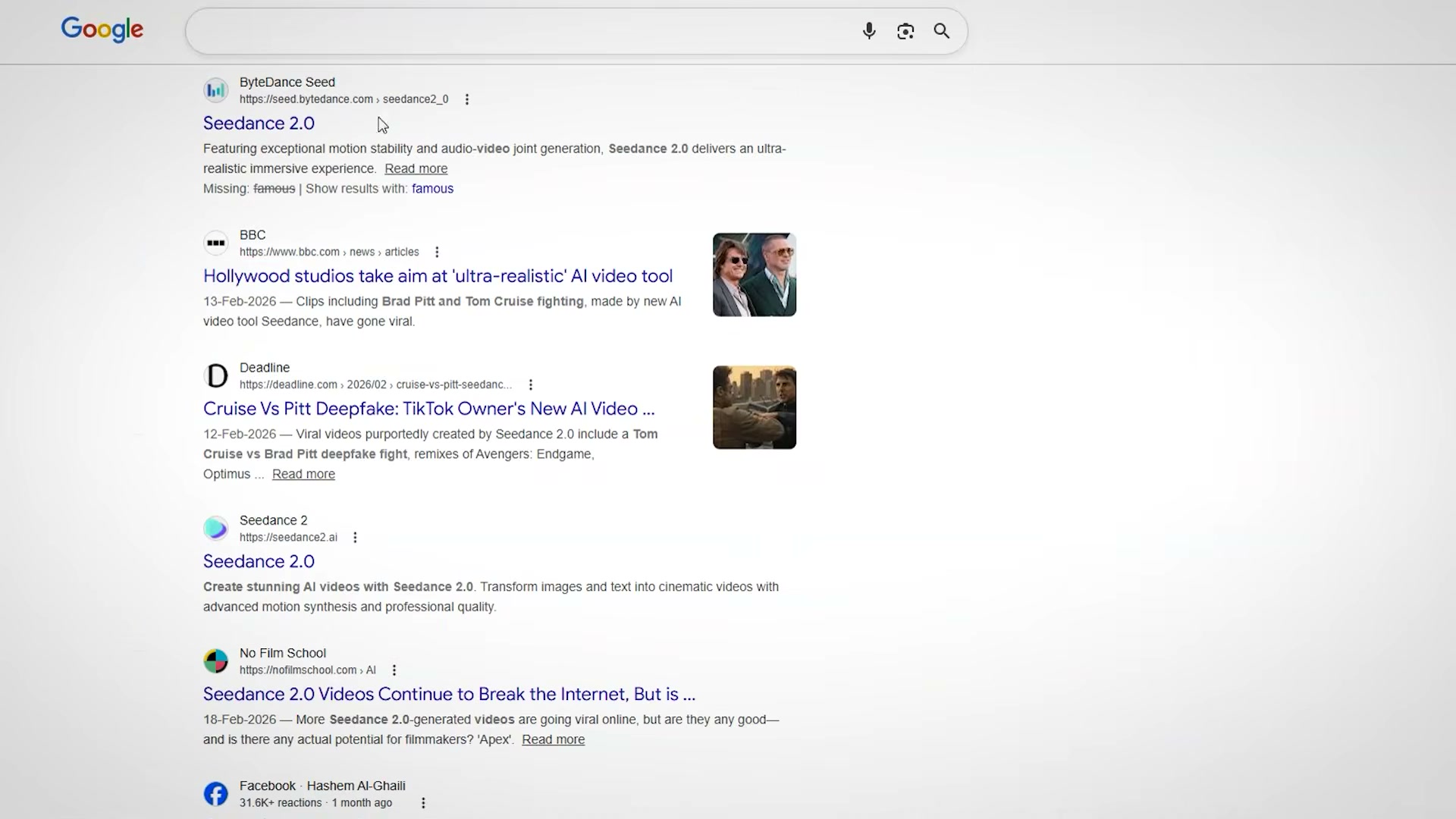
Task: Click Read more under No Film School snippet
Action: point(553,739)
